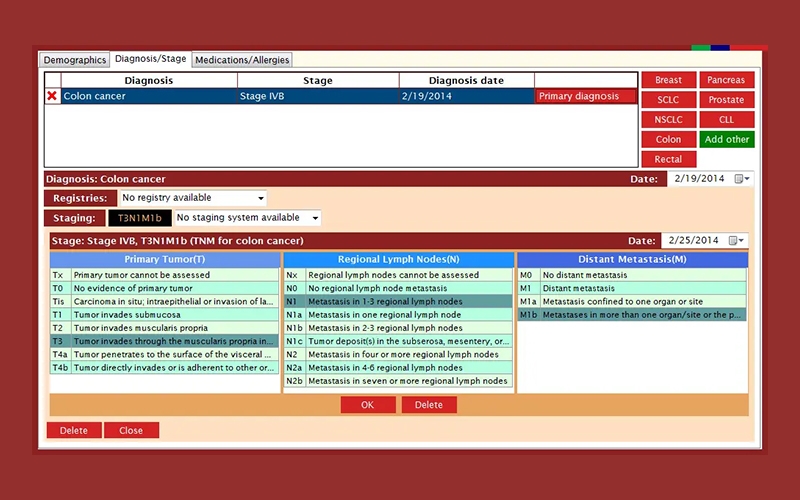Open the Diagnosis/Stage tab

pos(151,59)
